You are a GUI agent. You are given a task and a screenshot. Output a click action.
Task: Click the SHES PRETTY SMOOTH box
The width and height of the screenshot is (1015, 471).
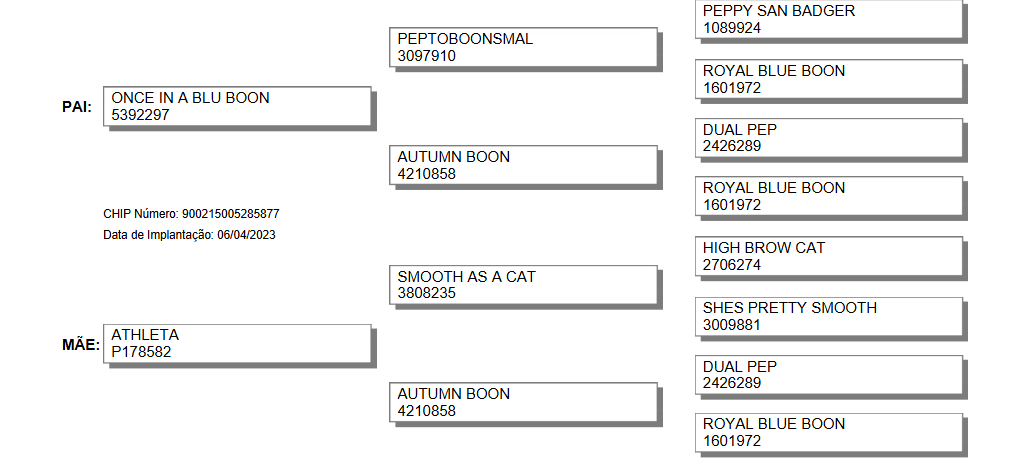click(829, 316)
